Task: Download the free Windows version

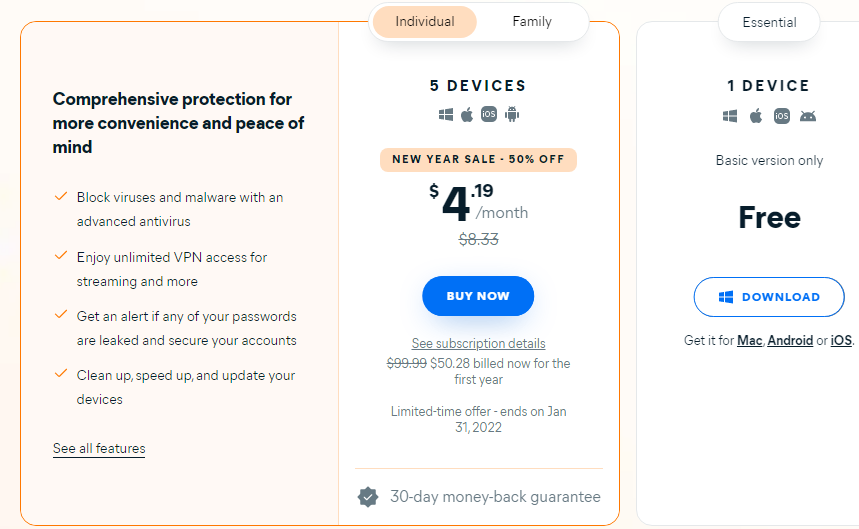Action: coord(769,297)
